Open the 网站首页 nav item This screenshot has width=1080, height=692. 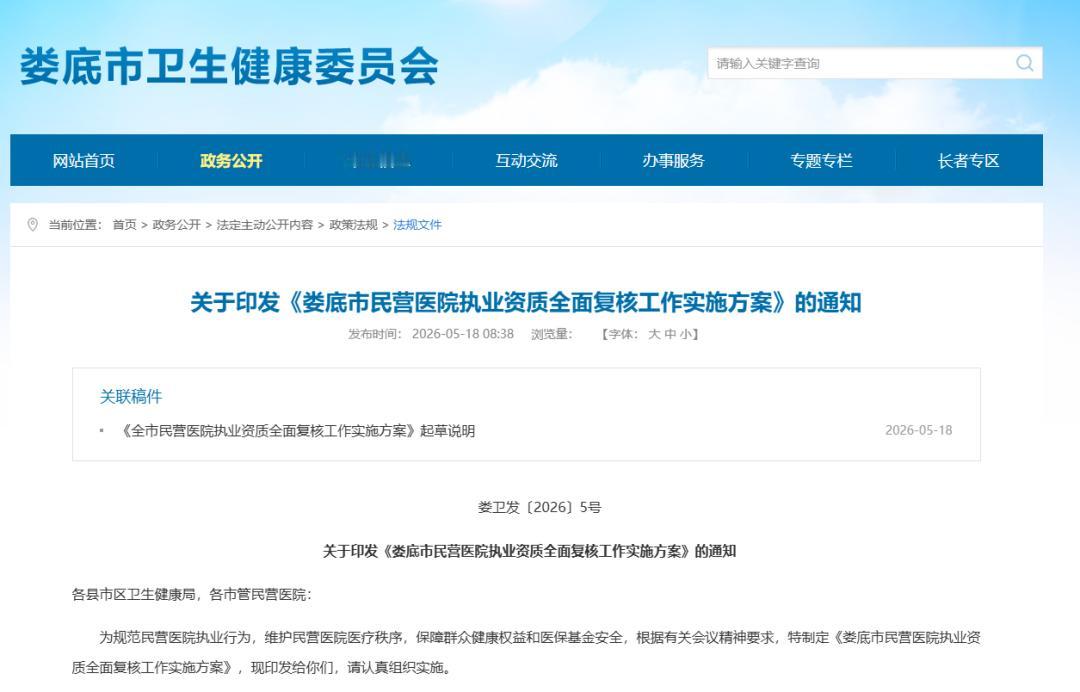(84, 160)
